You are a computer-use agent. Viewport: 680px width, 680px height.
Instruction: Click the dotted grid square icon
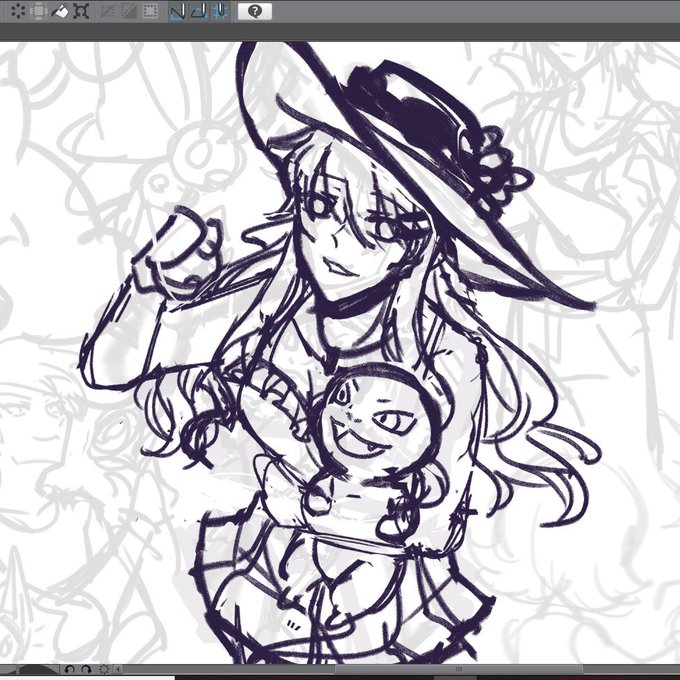pos(150,11)
